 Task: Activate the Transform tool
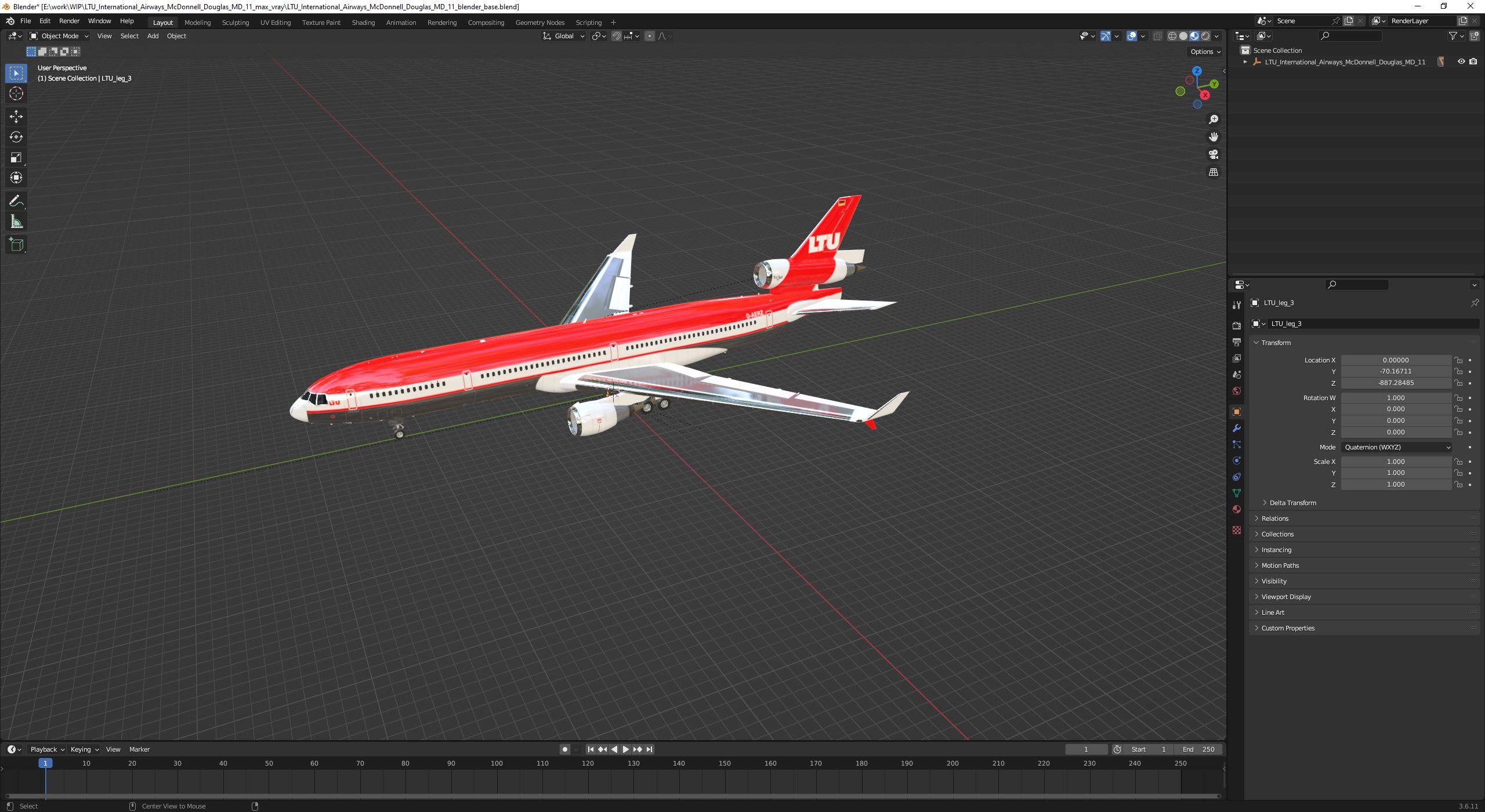click(16, 177)
